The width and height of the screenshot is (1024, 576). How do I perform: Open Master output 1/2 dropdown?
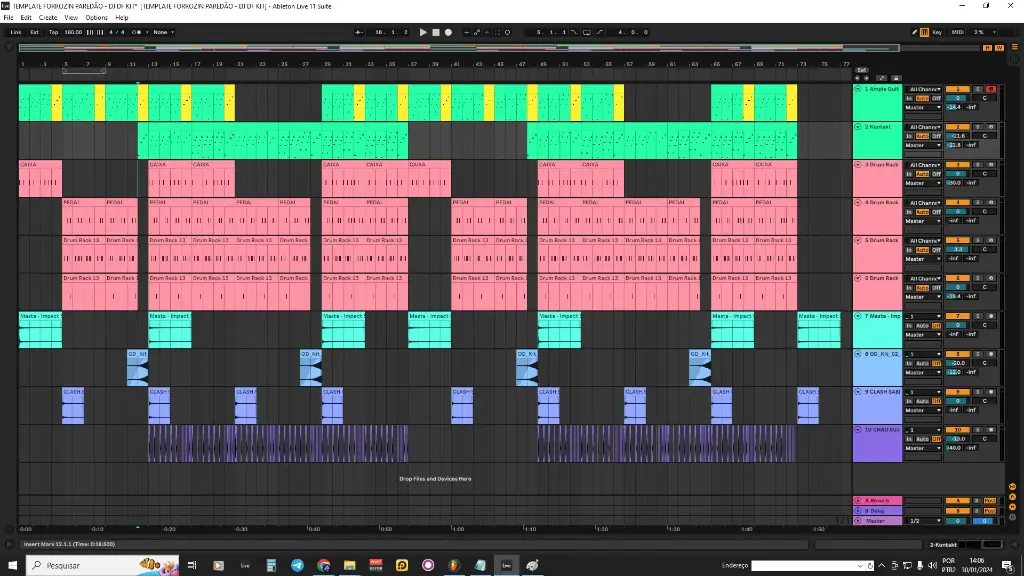(x=923, y=521)
